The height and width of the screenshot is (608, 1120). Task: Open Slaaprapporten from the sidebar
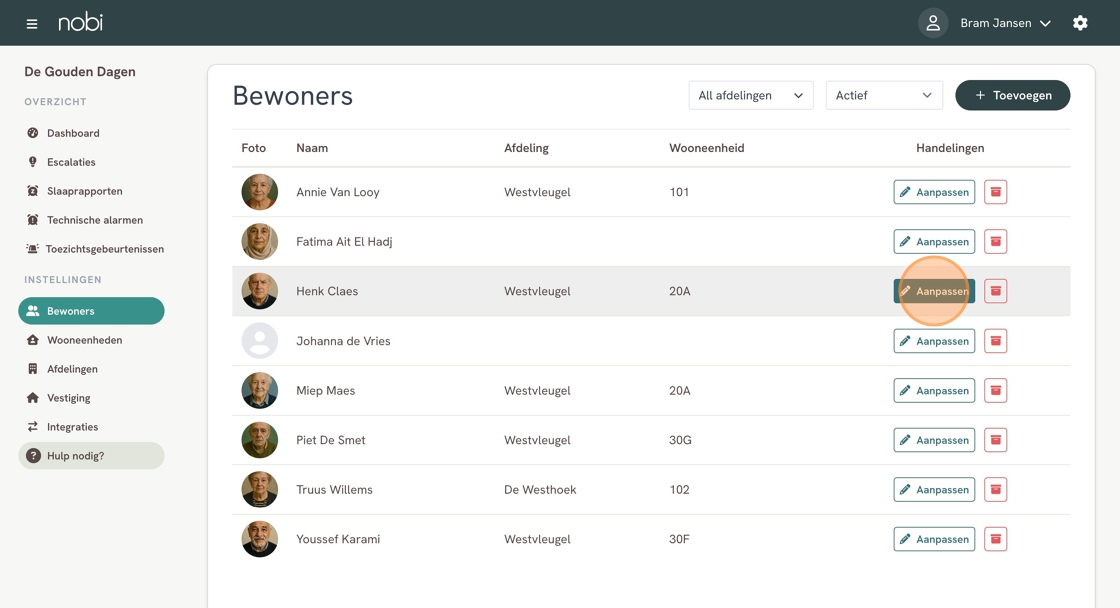[x=84, y=191]
